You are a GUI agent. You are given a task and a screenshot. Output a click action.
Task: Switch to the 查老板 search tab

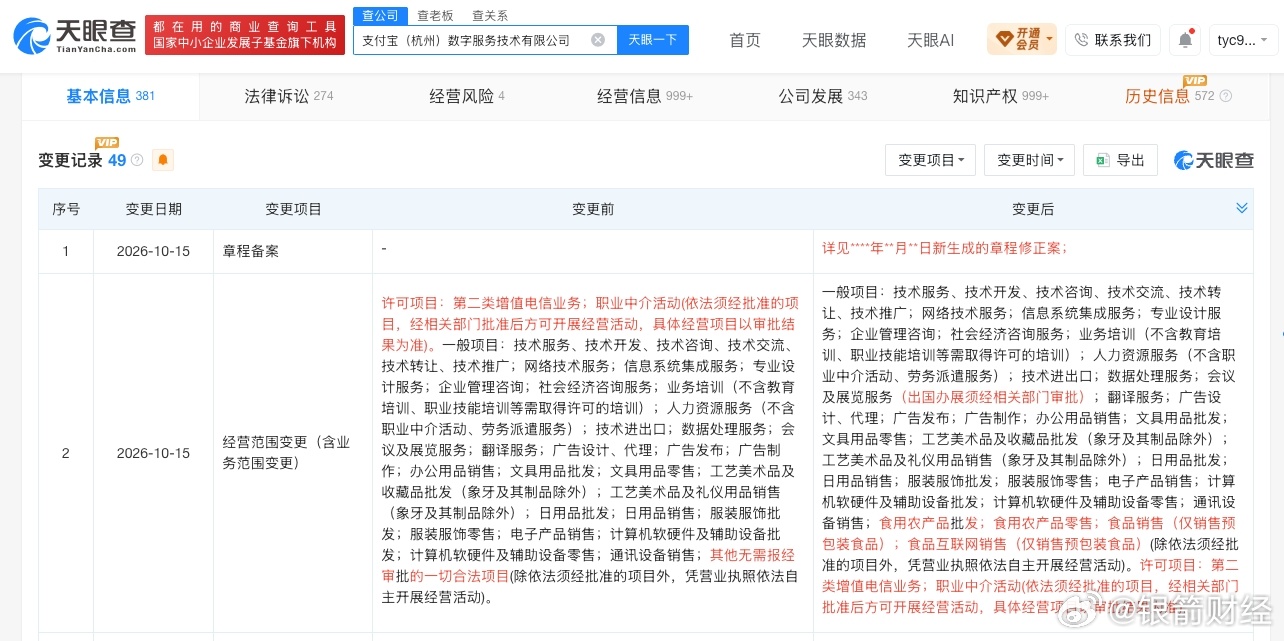point(435,15)
